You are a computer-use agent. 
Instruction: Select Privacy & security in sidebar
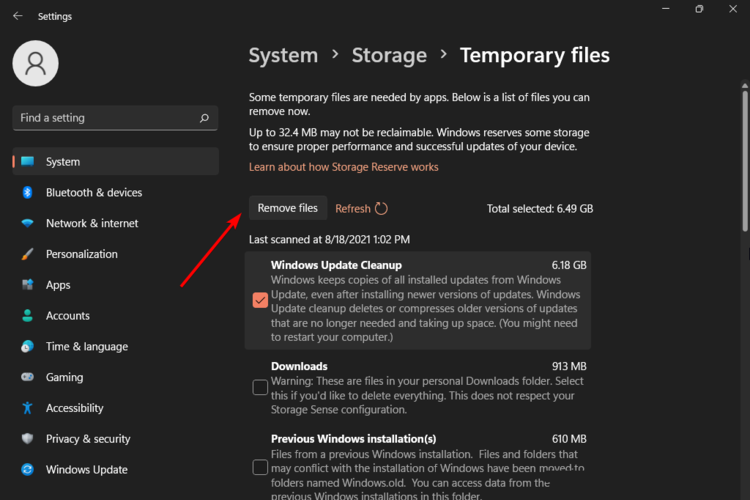coord(88,439)
